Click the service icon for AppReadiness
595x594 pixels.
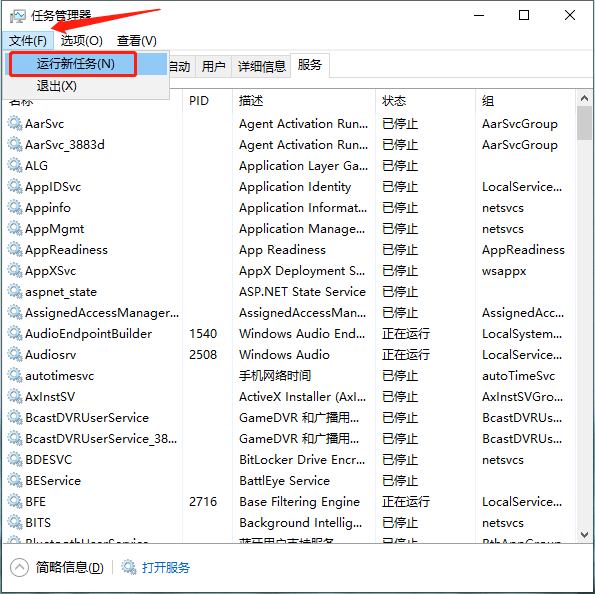pos(15,249)
